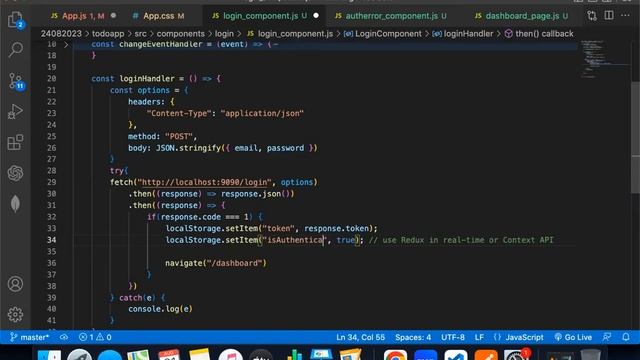Viewport: 640px width, 360px height.
Task: Open Google Chrome from the Dock
Action: click(x=395, y=355)
